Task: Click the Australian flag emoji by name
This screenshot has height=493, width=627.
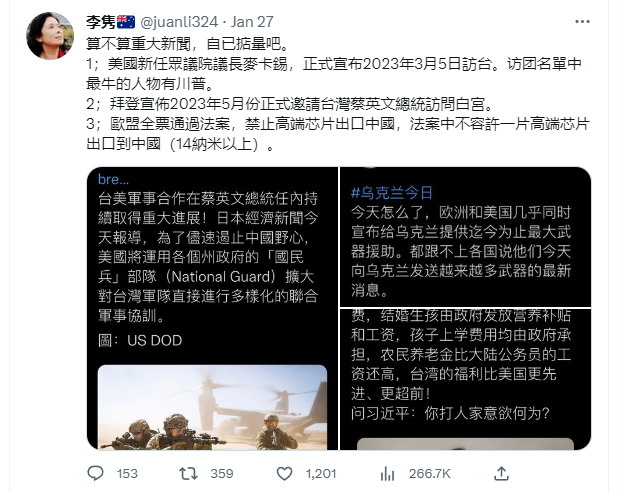Action: tap(126, 22)
